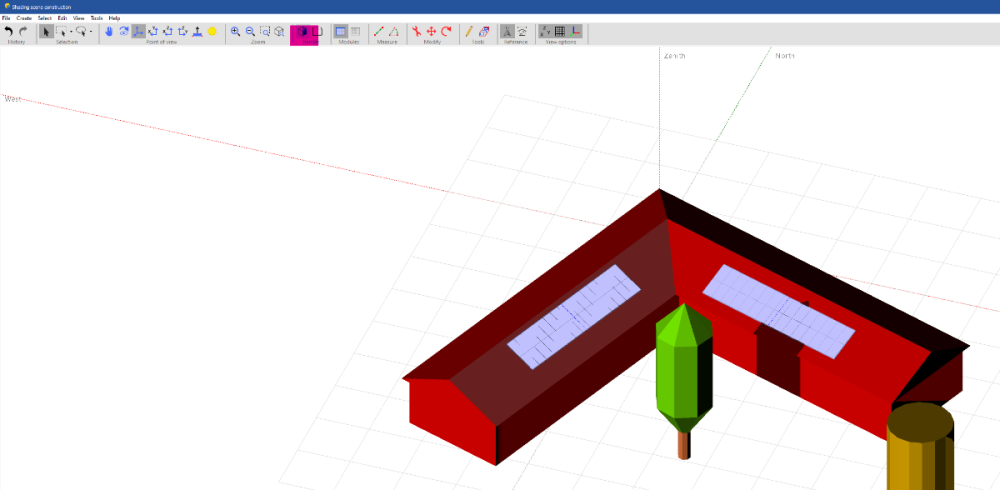1000x490 pixels.
Task: Select the red wrench Modify tool
Action: pyautogui.click(x=417, y=32)
